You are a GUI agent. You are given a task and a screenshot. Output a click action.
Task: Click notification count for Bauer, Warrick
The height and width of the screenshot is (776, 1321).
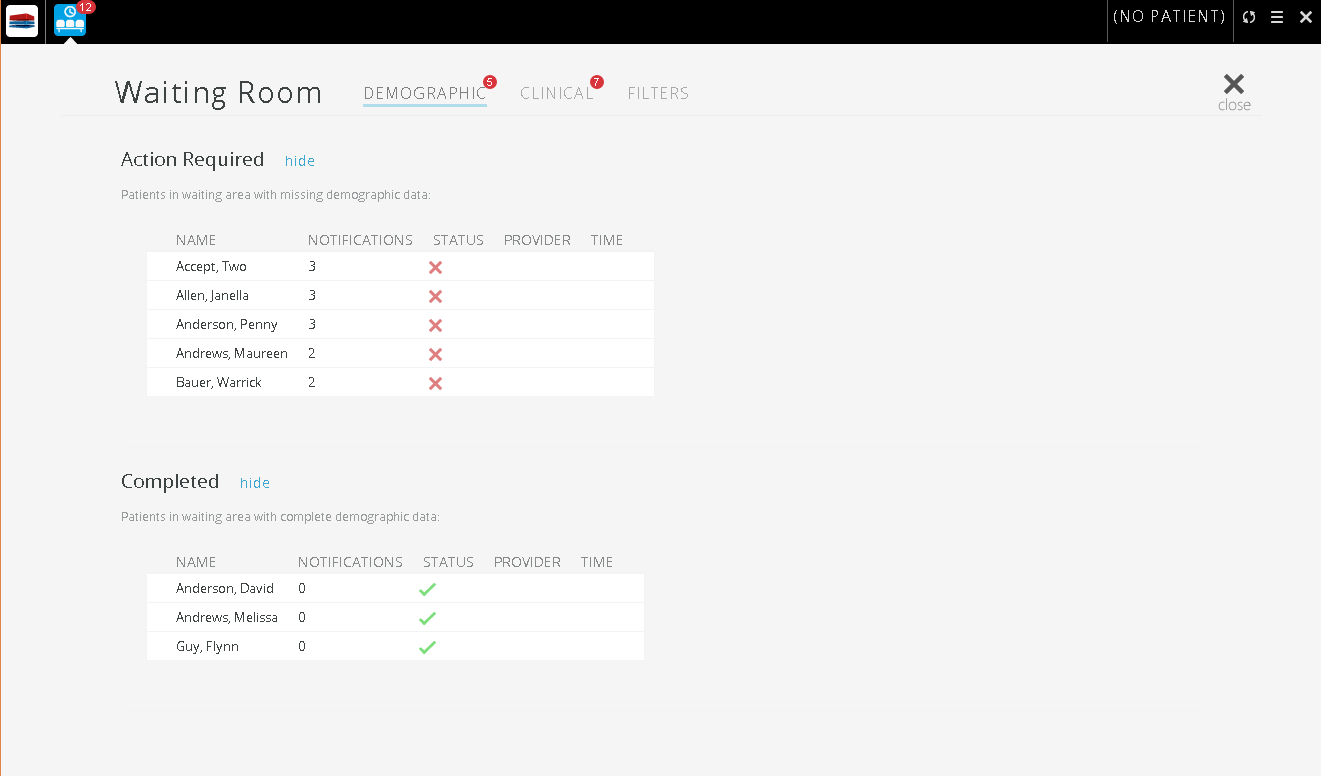pyautogui.click(x=312, y=382)
